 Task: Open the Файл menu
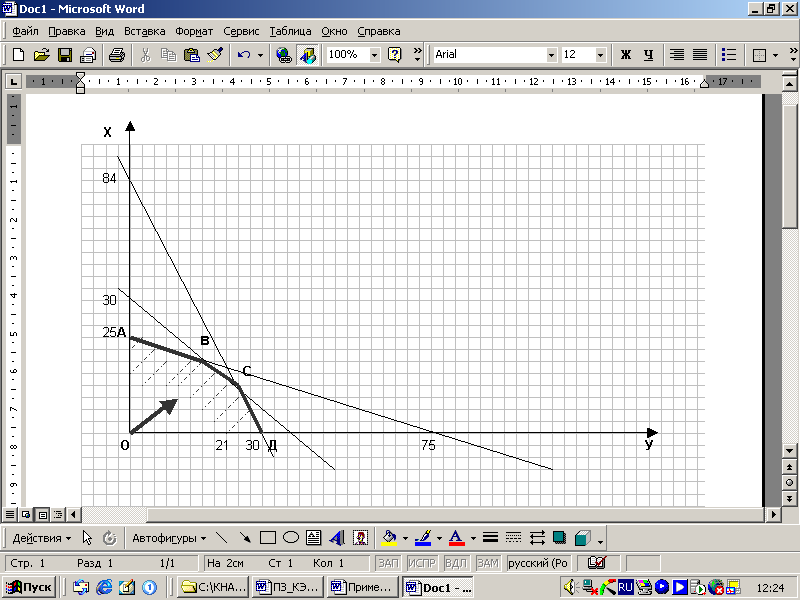pos(25,31)
